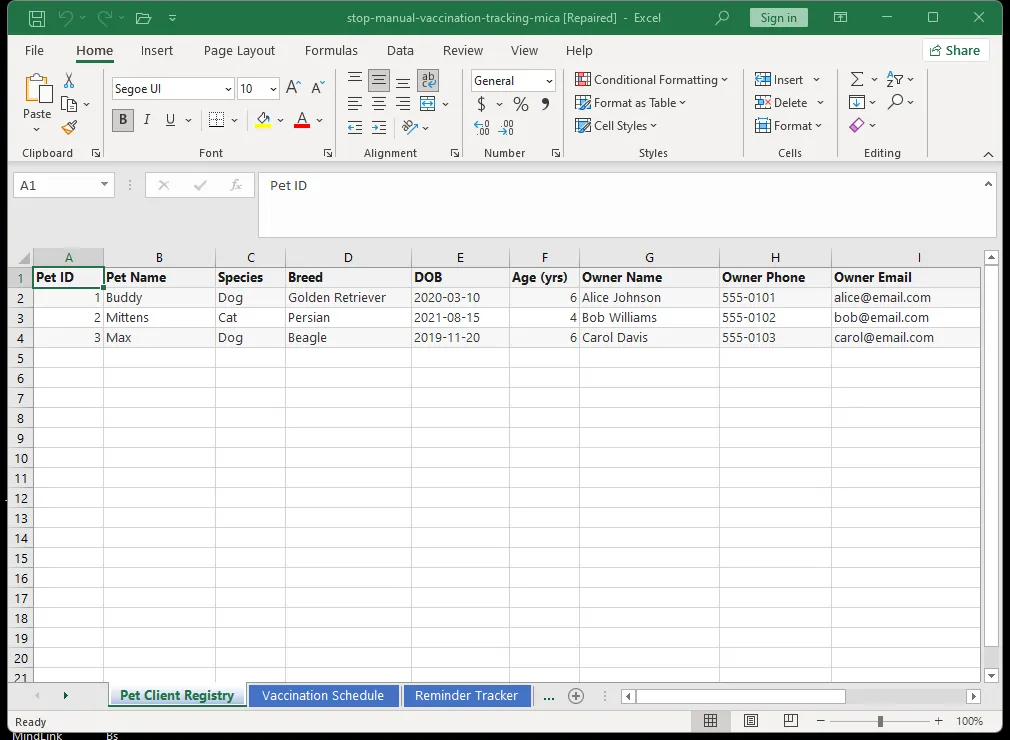Click the Find & Select magnifier icon
The height and width of the screenshot is (740, 1010).
click(895, 102)
